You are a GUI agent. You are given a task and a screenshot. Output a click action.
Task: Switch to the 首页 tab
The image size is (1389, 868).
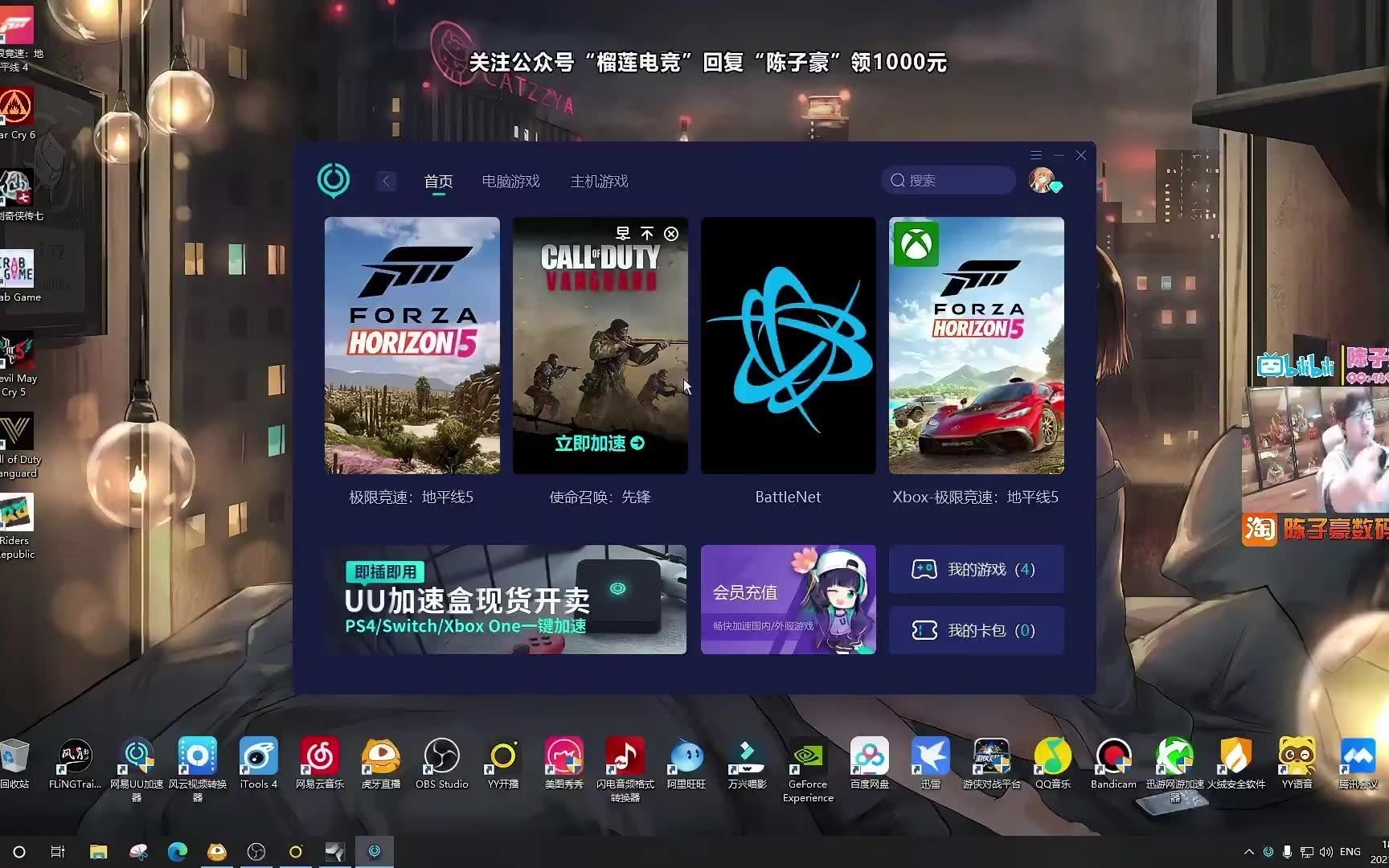click(x=438, y=182)
